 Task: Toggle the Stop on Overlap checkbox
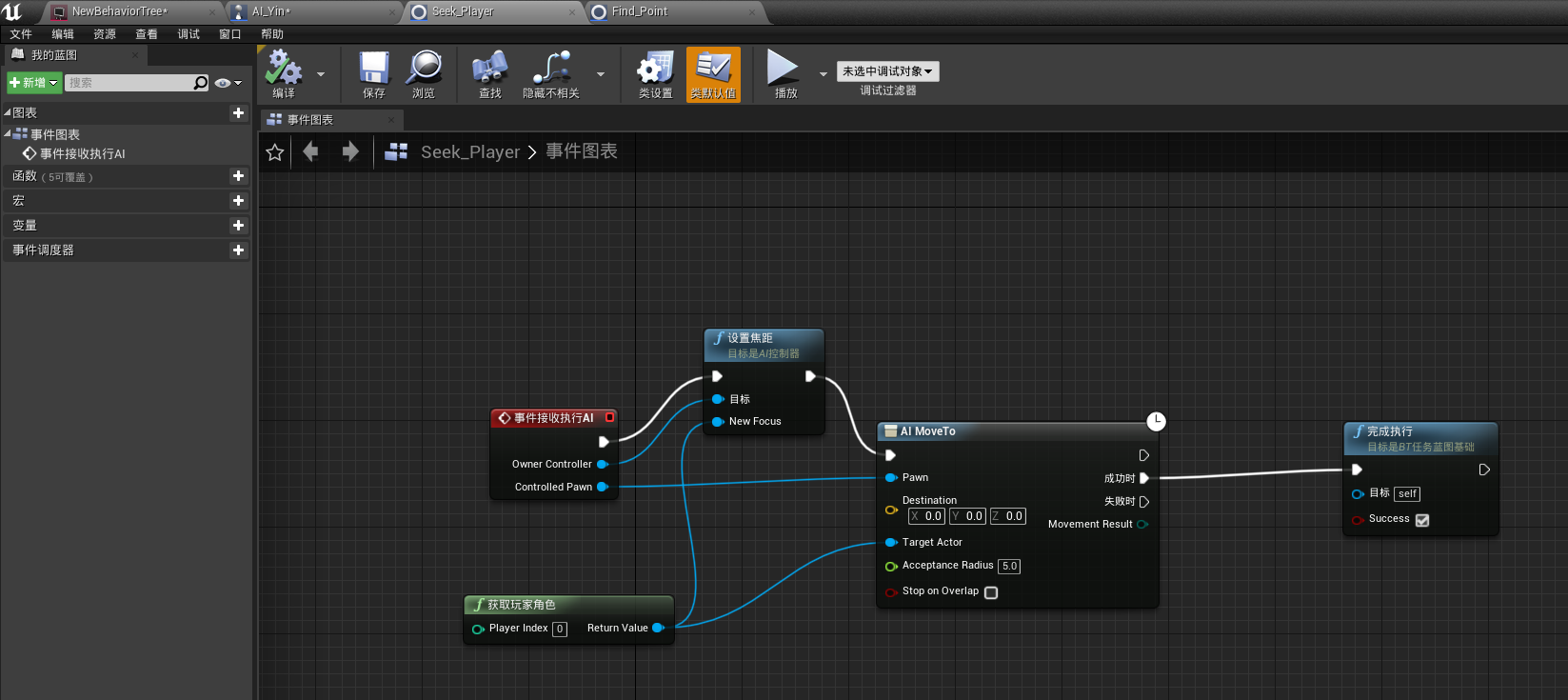pos(991,592)
